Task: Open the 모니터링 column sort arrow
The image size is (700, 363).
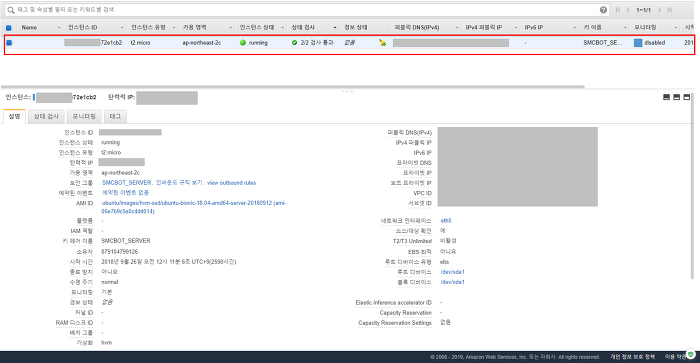Action: coord(675,28)
